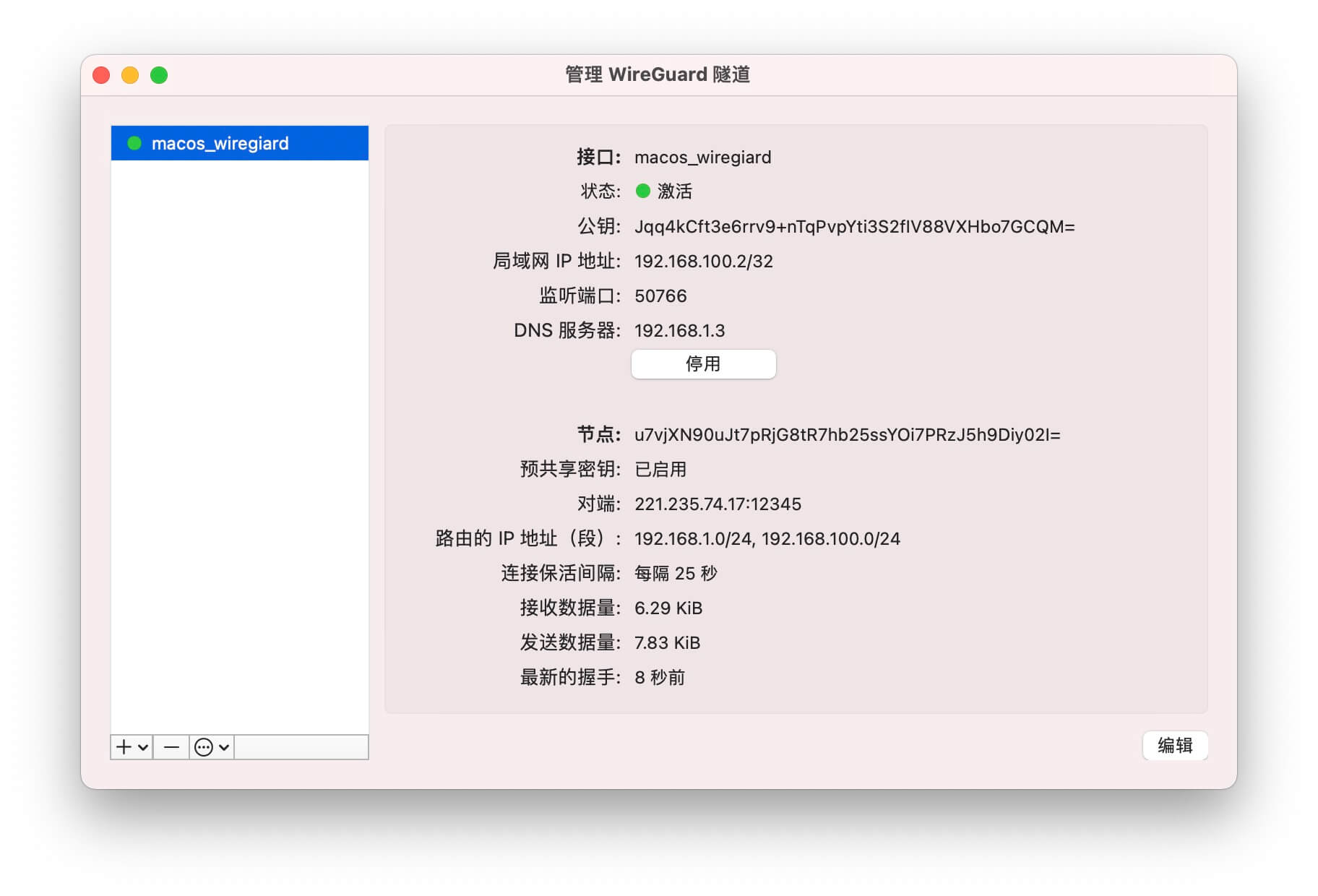Click the sent data value 7.83 KiB
Image resolution: width=1318 pixels, height=896 pixels.
click(667, 643)
